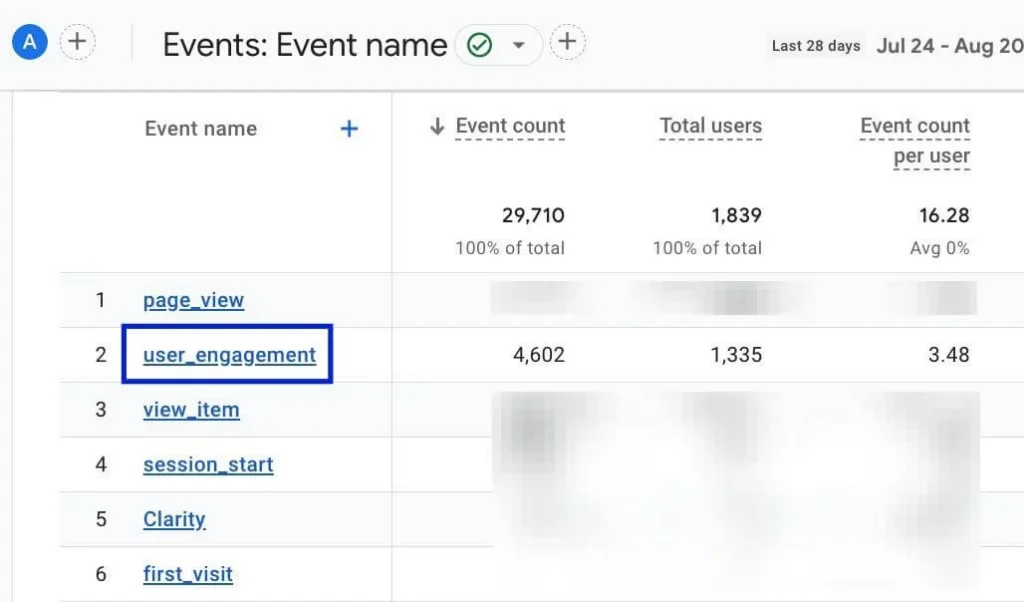Screen dimensions: 1024x602
Task: Open first_visit event details
Action: click(x=188, y=573)
